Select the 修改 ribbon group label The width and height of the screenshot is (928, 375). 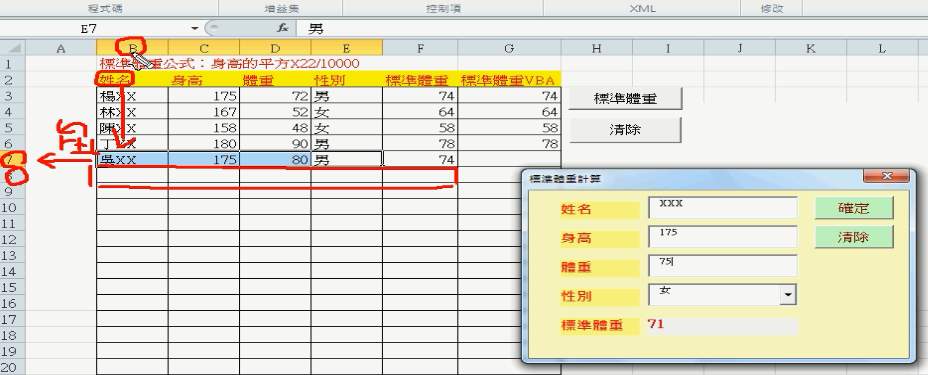pyautogui.click(x=772, y=9)
